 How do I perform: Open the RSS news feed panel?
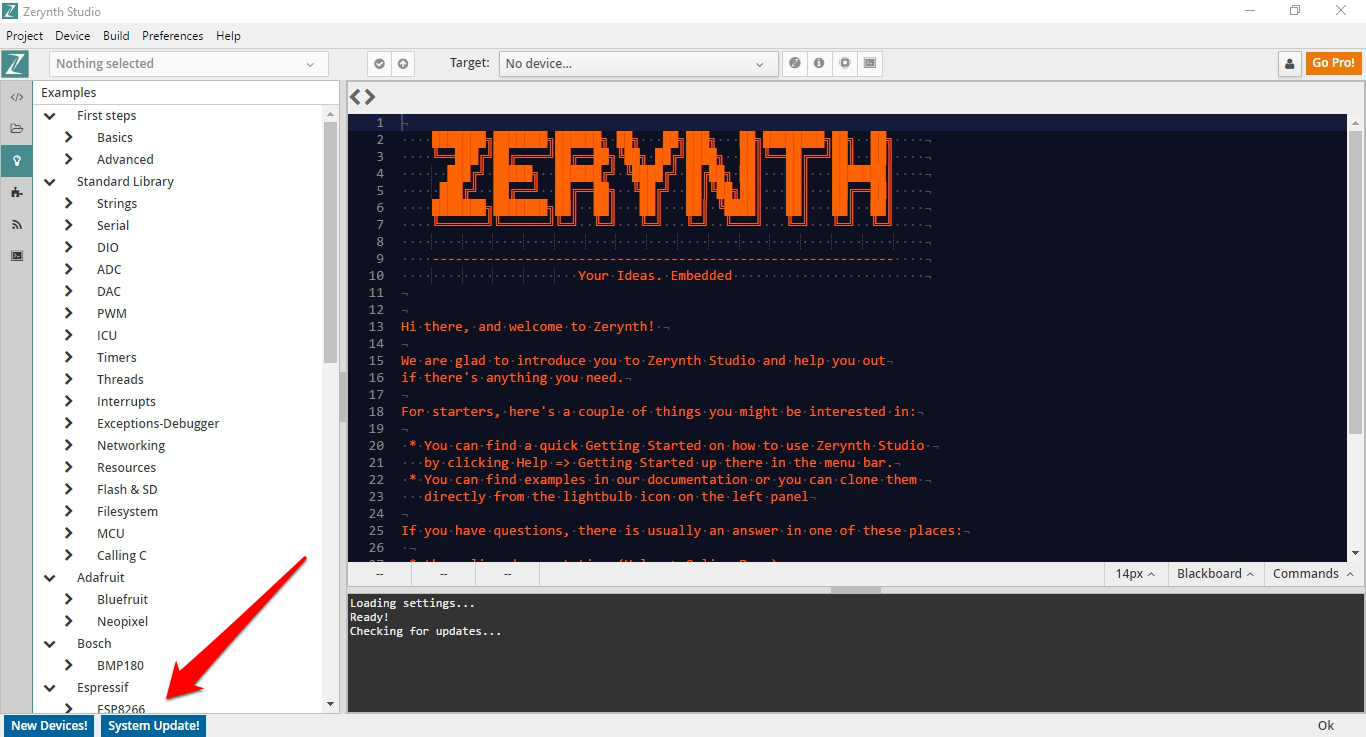pos(16,224)
